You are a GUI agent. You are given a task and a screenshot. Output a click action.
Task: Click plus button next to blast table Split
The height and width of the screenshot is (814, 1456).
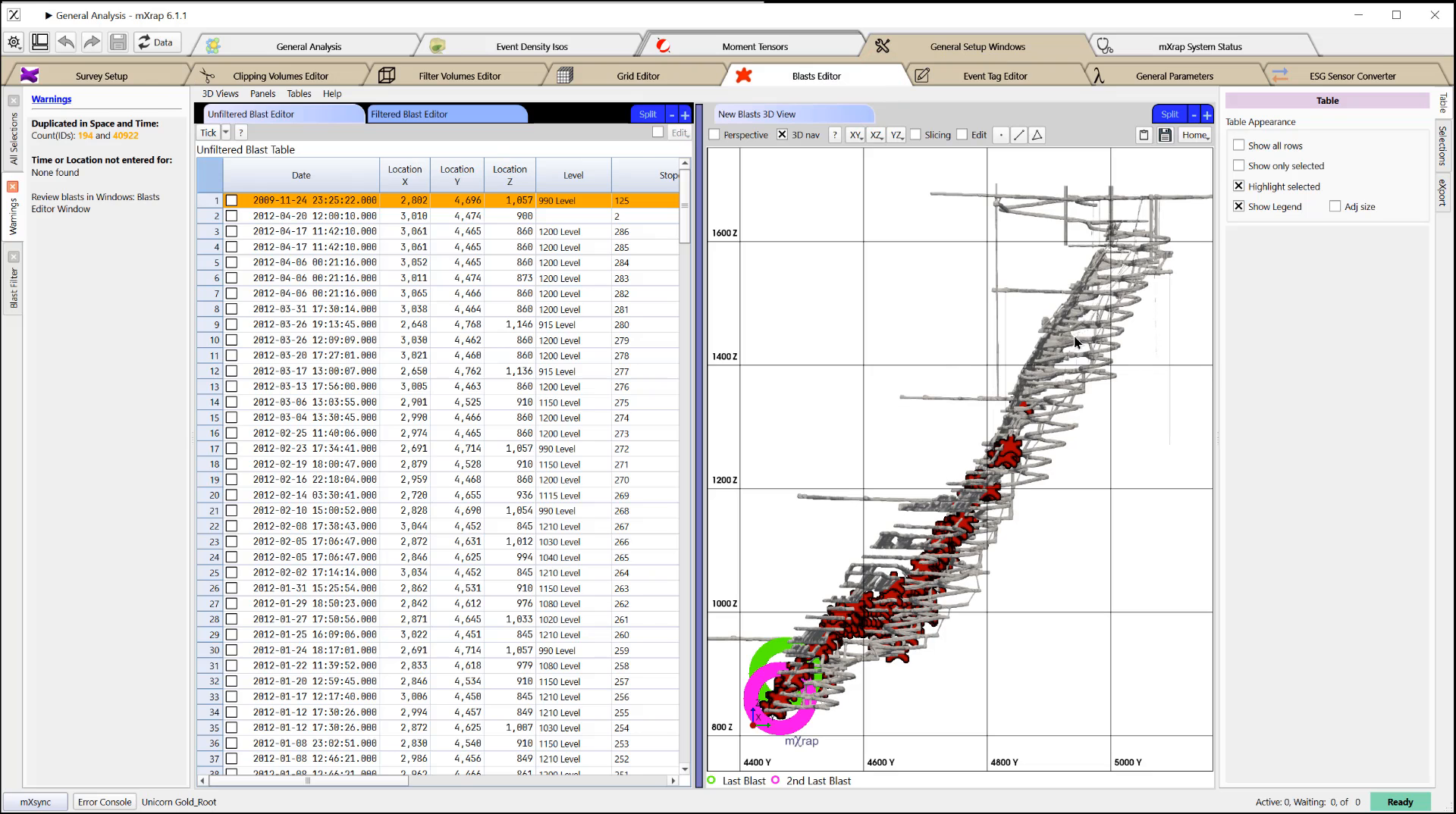[x=685, y=114]
